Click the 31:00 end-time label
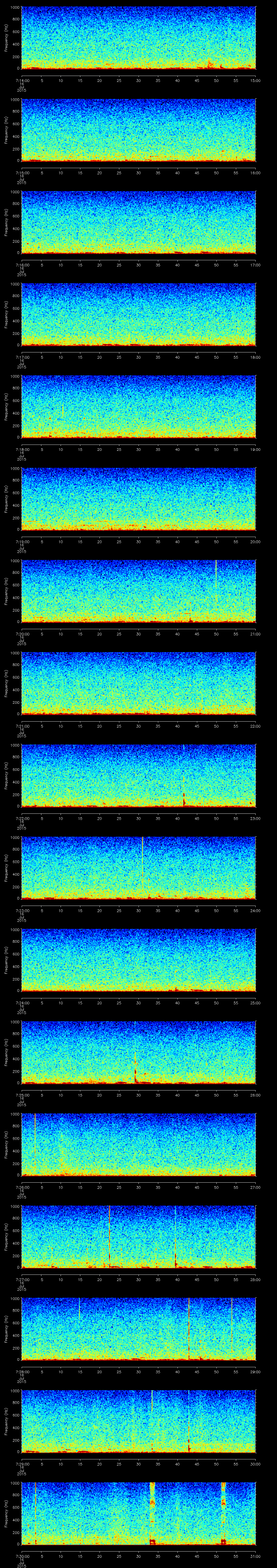The height and width of the screenshot is (1568, 277). click(255, 1556)
